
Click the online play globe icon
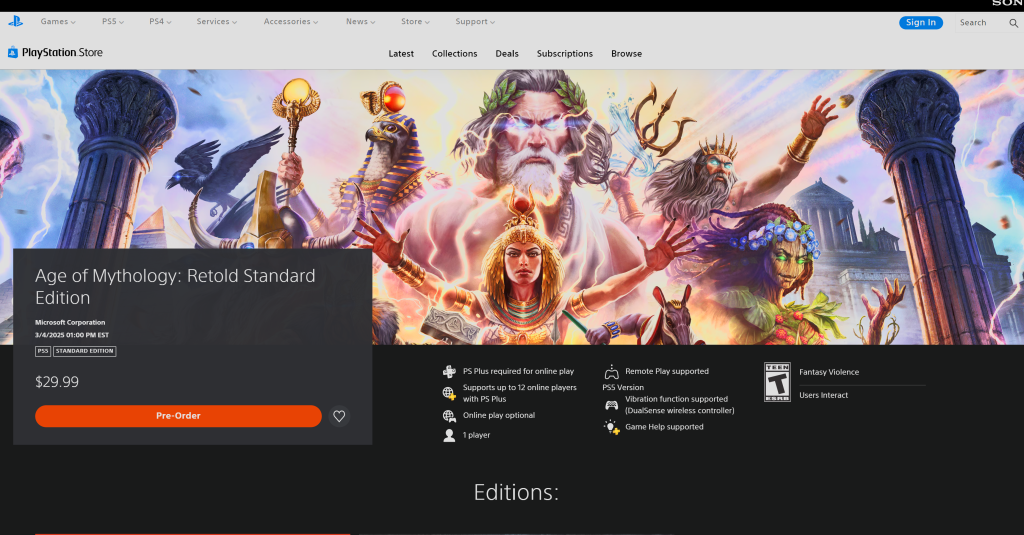tap(449, 416)
